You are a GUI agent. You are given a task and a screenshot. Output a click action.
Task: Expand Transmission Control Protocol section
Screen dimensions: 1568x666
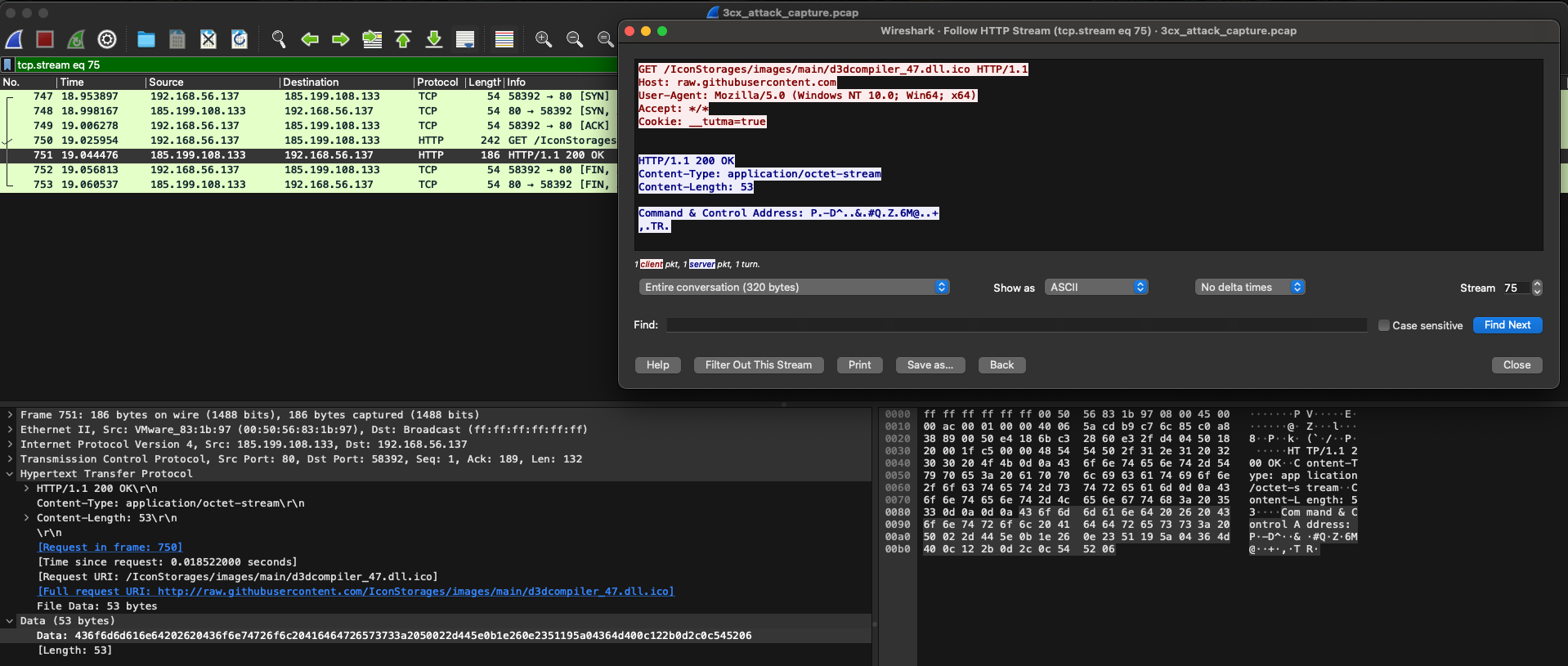click(10, 459)
